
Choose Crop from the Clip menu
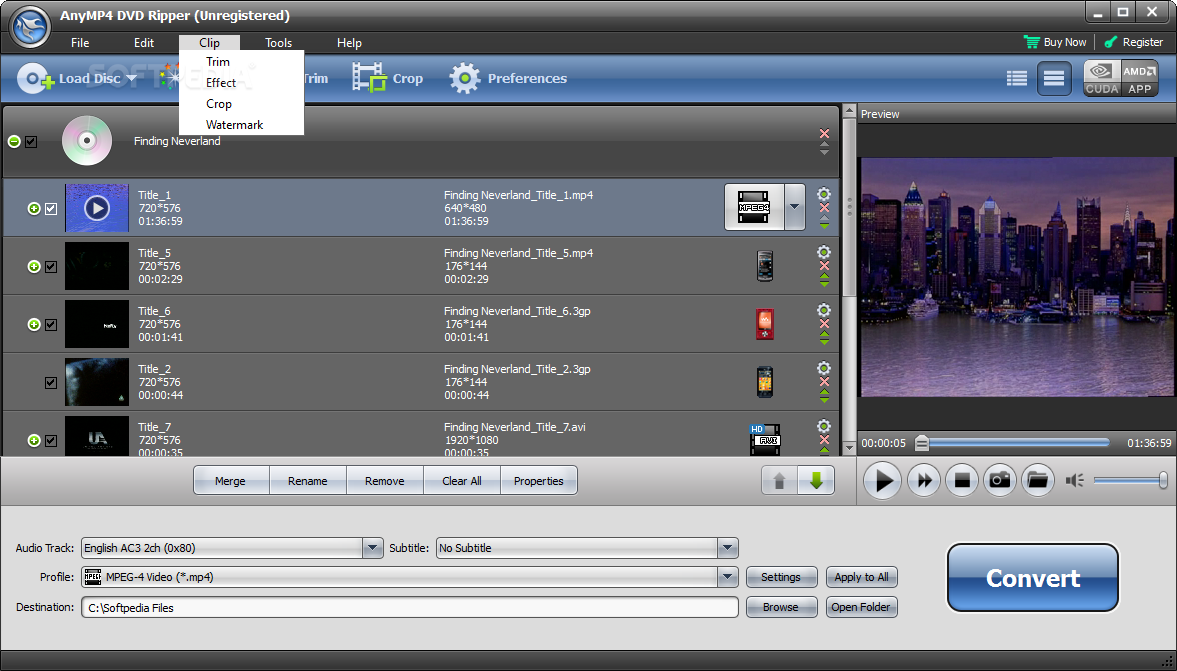(241, 104)
